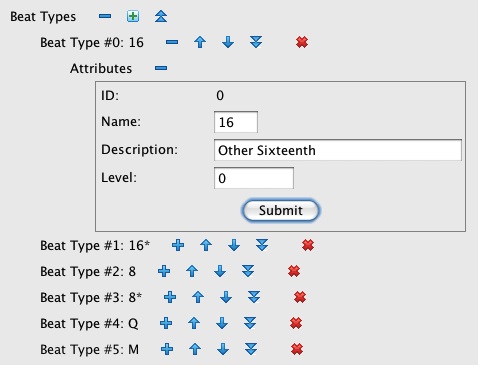Viewport: 478px width, 365px height.
Task: Move Beat Type #3: 8* to bottom
Action: tap(254, 297)
